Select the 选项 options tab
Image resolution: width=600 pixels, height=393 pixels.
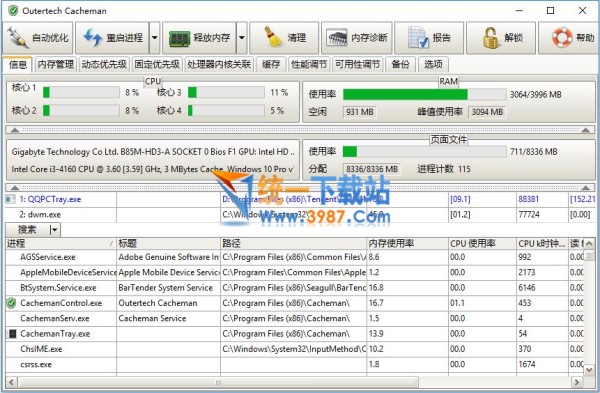(433, 64)
